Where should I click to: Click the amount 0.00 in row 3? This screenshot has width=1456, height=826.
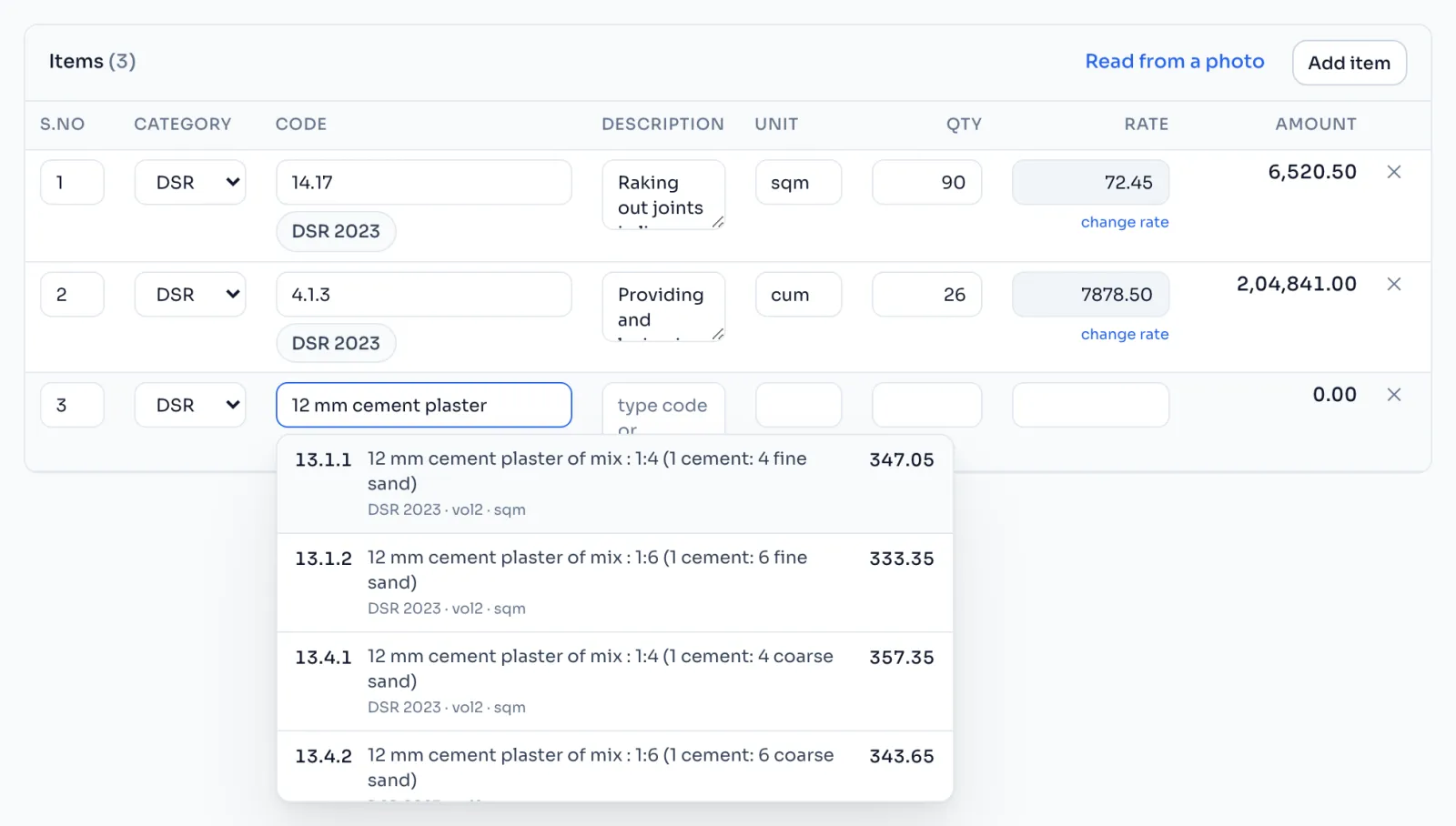coord(1334,395)
